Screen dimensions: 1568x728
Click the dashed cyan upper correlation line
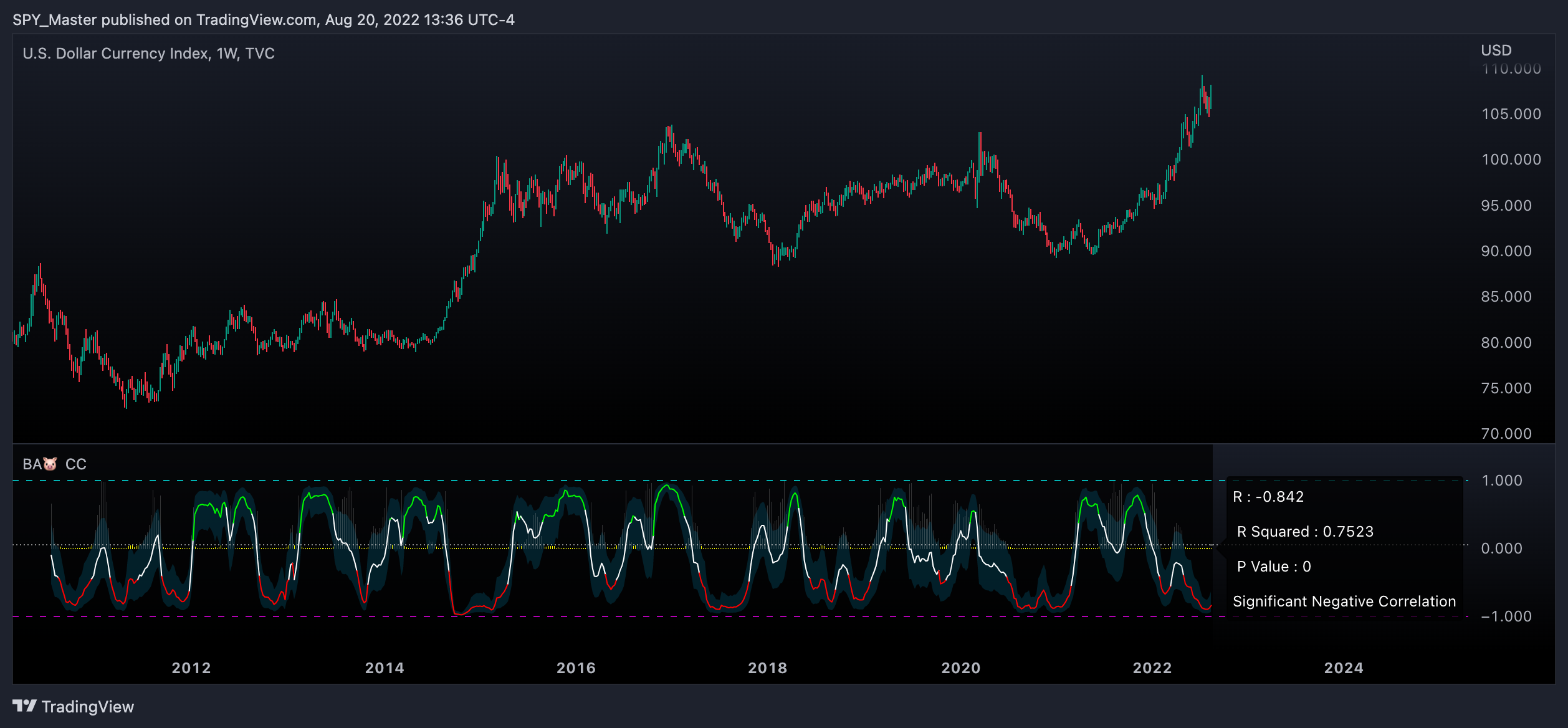(740, 481)
